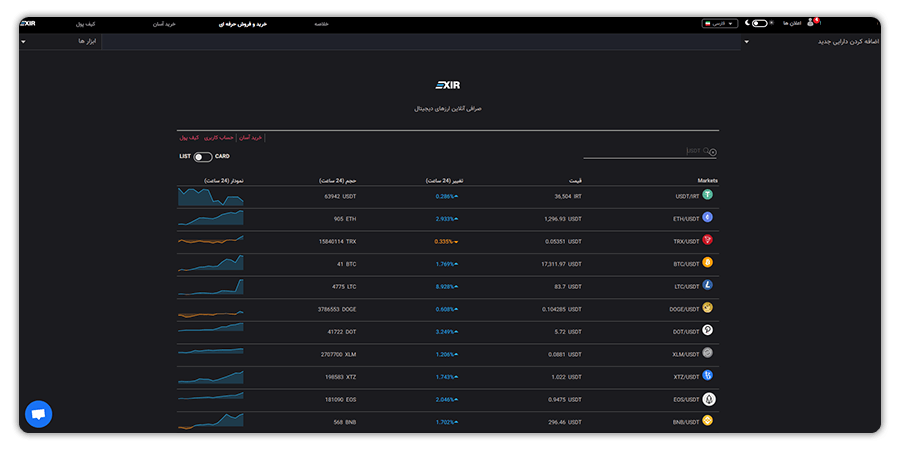Click the EOS coin icon
This screenshot has height=450, width=900.
[x=708, y=399]
